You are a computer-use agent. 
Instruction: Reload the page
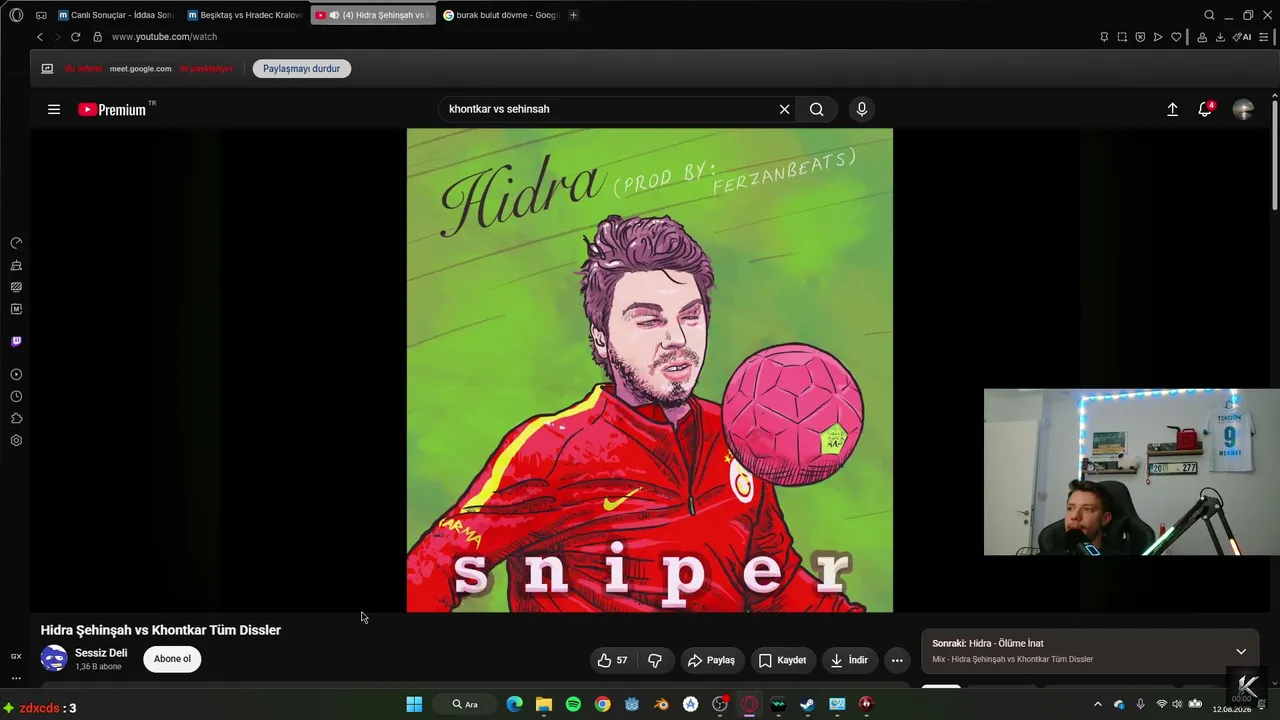[x=75, y=37]
